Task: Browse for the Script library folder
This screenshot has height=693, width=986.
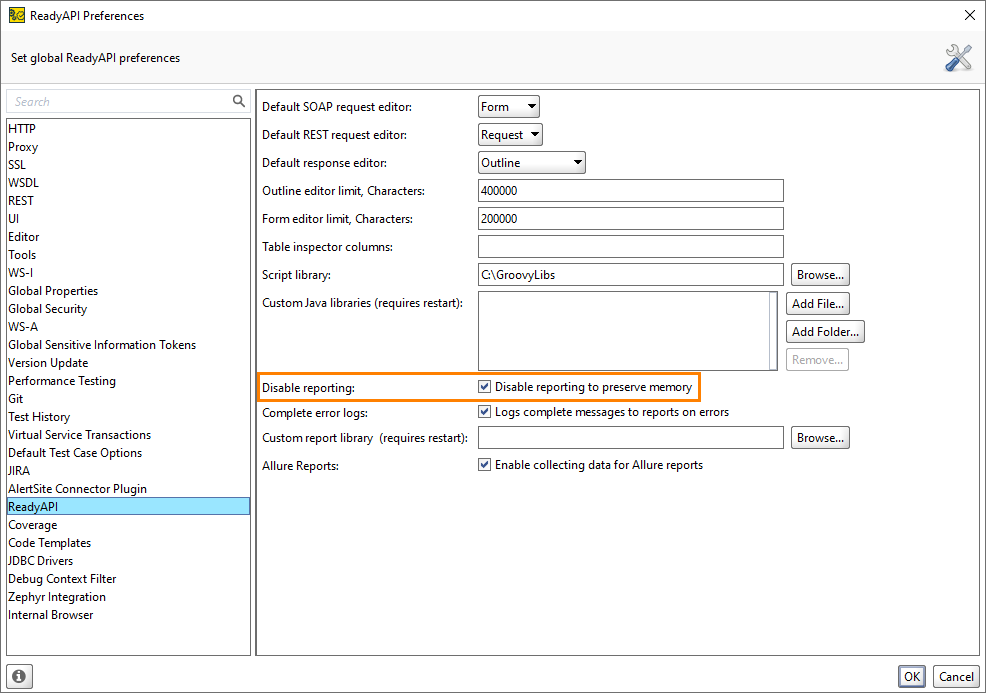Action: click(x=820, y=275)
